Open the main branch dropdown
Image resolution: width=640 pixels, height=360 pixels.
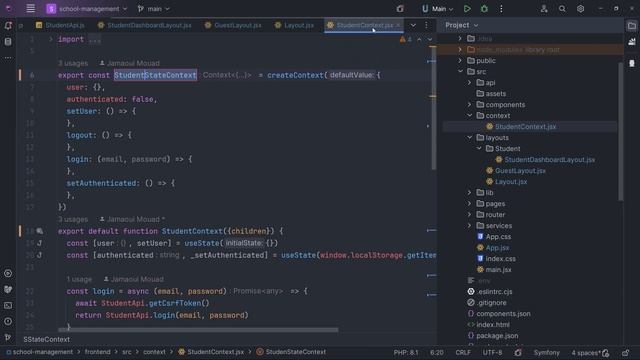point(153,9)
